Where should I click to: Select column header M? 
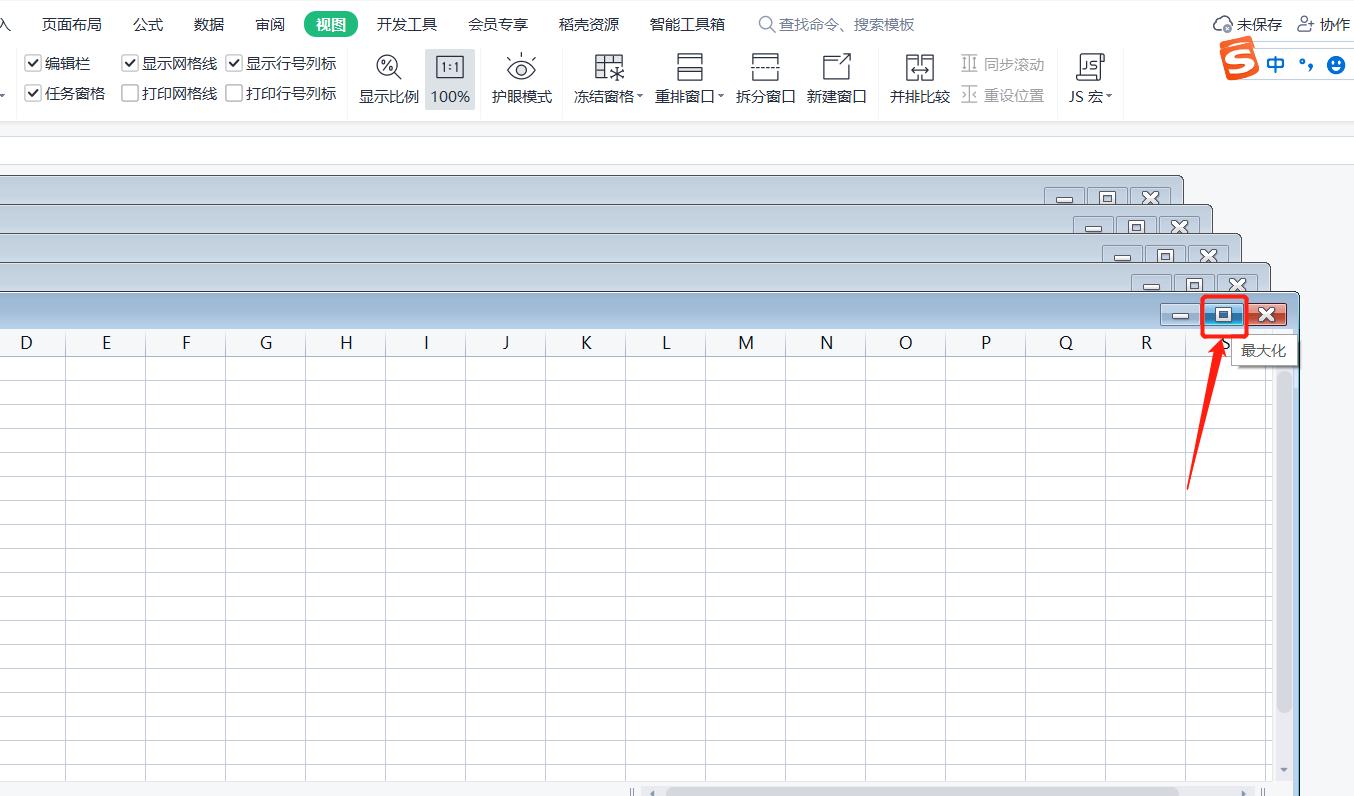(746, 343)
